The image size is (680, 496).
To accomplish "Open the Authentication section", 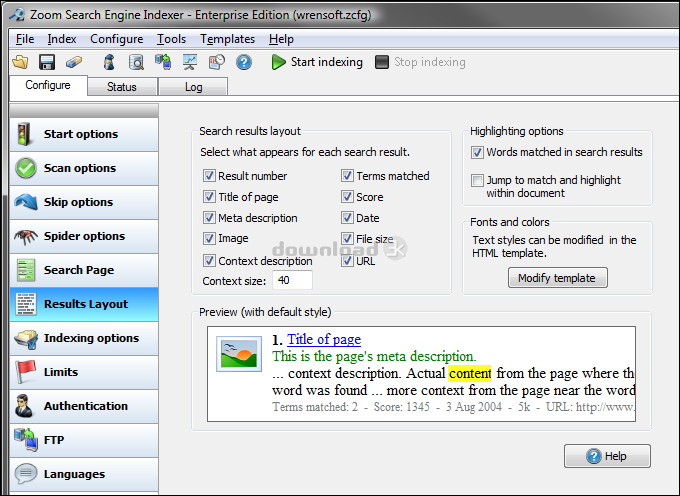I will click(x=84, y=406).
